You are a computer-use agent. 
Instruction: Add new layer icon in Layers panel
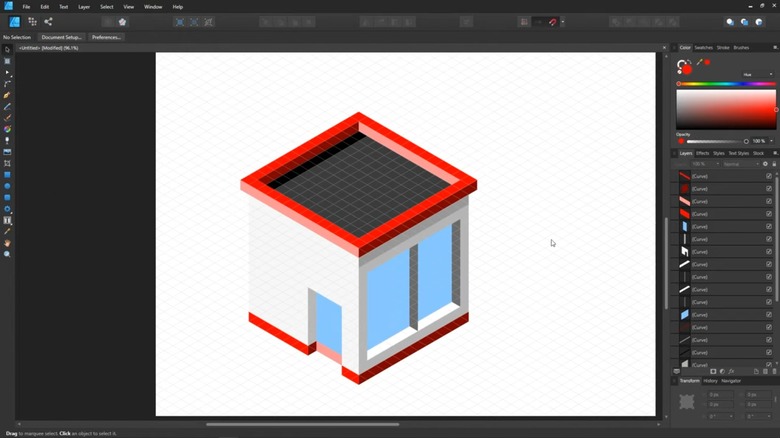point(756,371)
